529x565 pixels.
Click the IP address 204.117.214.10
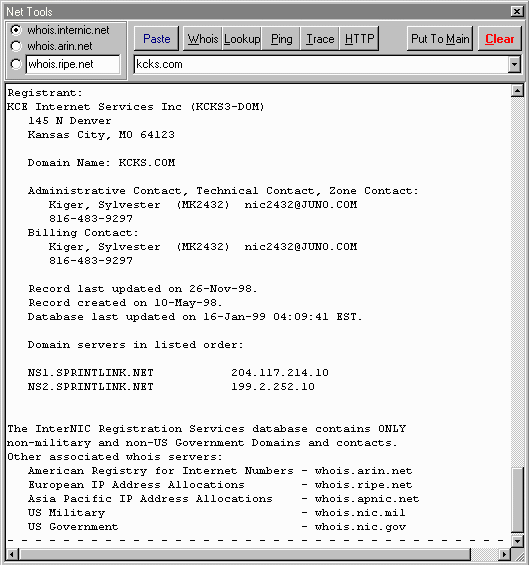[280, 373]
